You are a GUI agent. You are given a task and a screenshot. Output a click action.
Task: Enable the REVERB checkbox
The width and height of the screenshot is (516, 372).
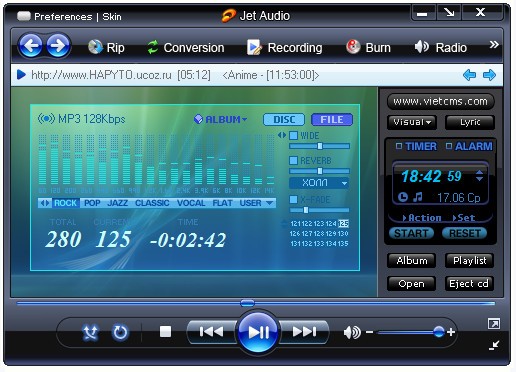click(x=293, y=160)
